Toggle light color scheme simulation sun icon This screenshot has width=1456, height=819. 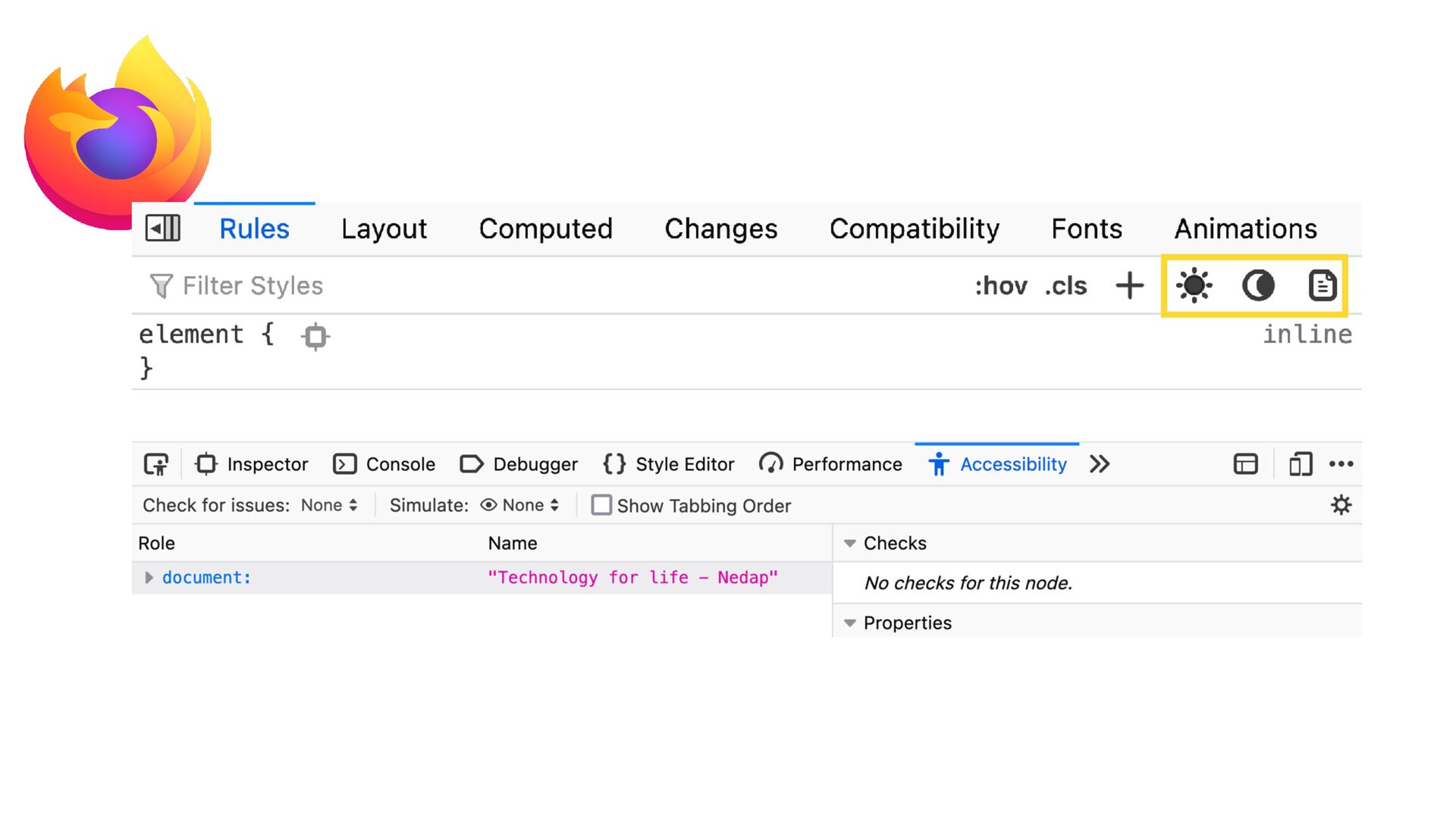click(x=1194, y=286)
